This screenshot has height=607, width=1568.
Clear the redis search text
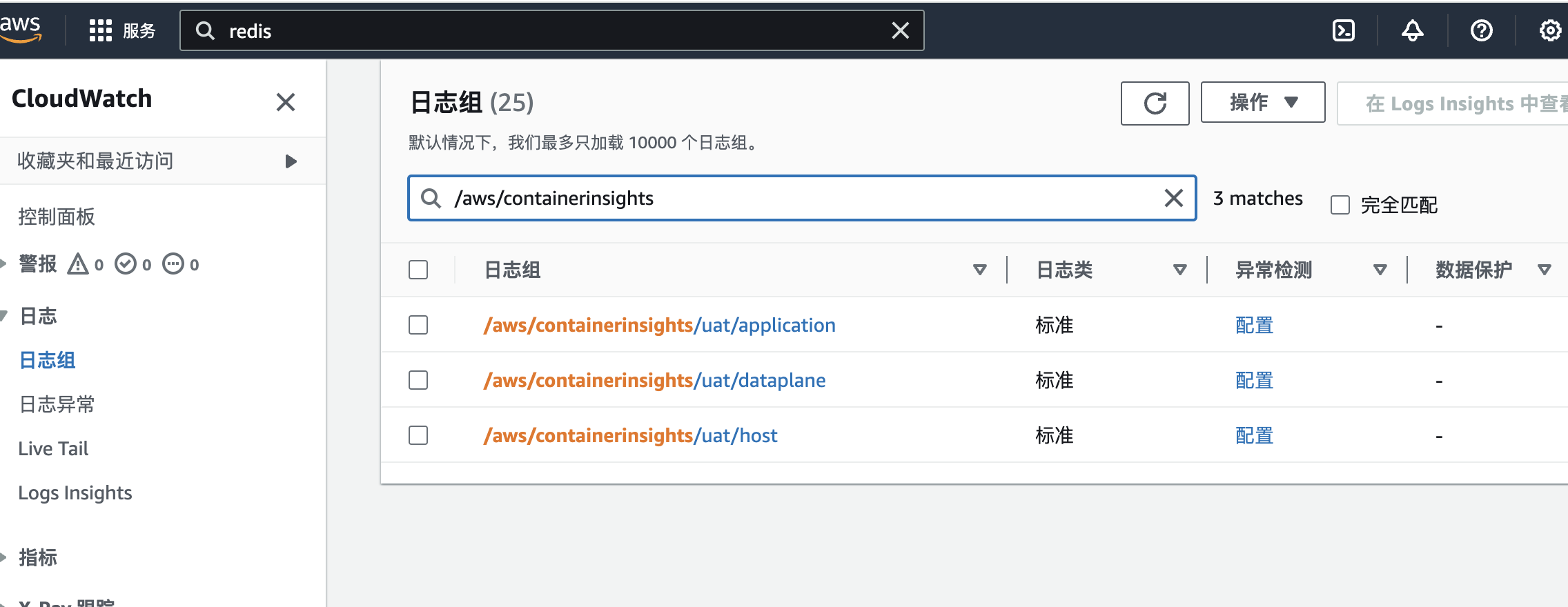[x=900, y=30]
